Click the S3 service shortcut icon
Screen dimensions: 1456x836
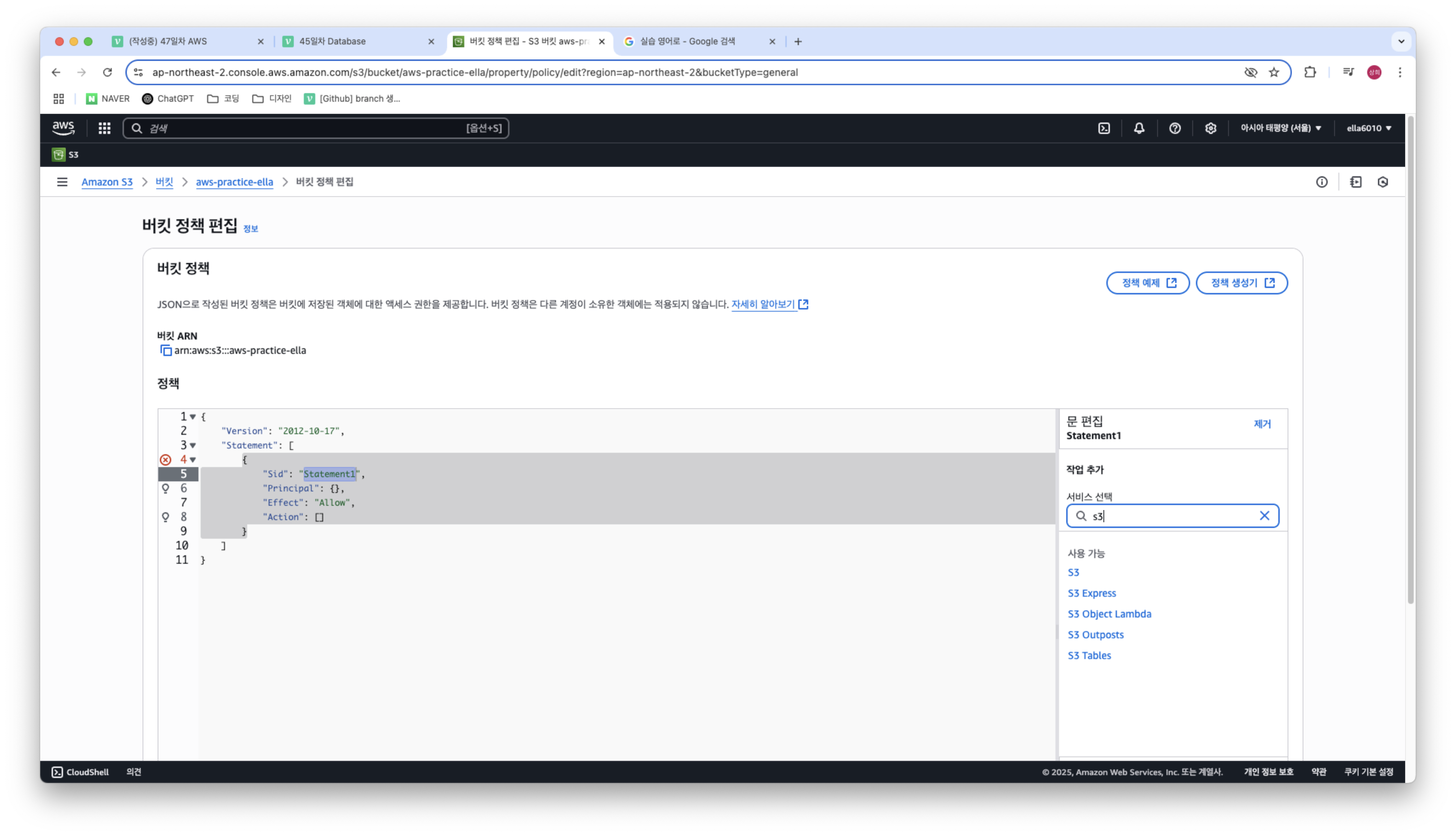[58, 154]
